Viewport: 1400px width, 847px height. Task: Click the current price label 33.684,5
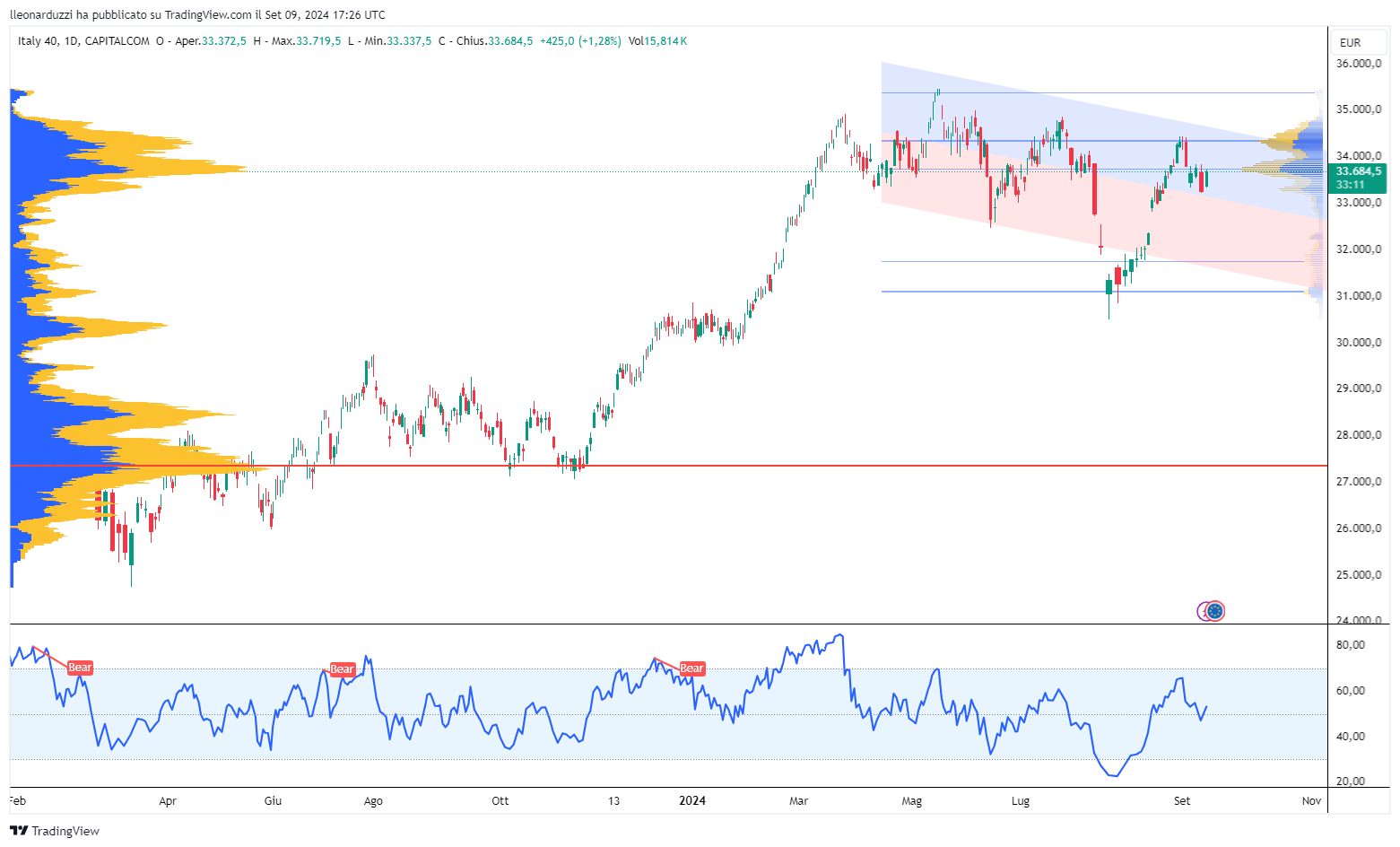1359,170
